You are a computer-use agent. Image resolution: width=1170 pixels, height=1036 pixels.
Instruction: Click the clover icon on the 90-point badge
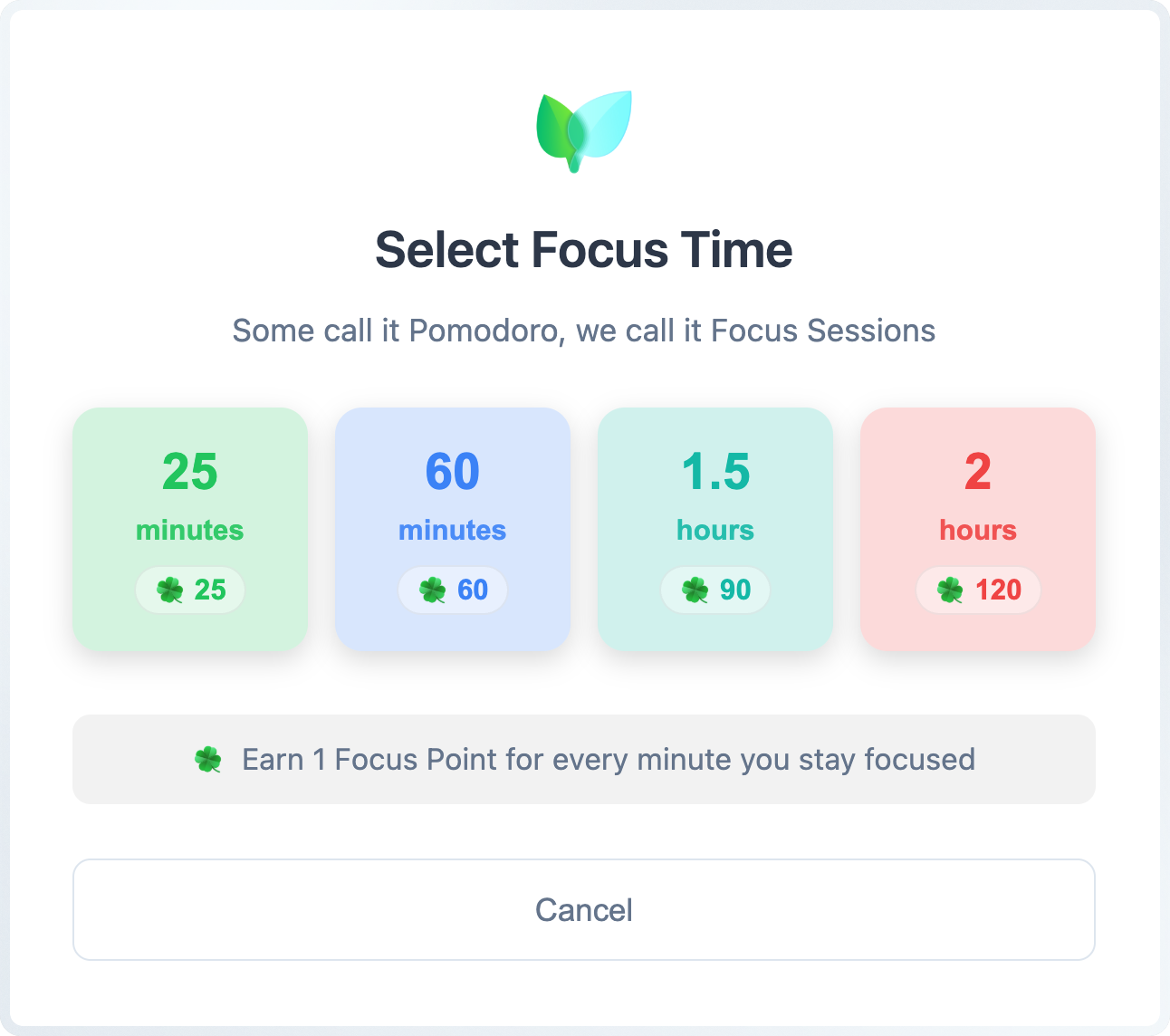tap(695, 590)
